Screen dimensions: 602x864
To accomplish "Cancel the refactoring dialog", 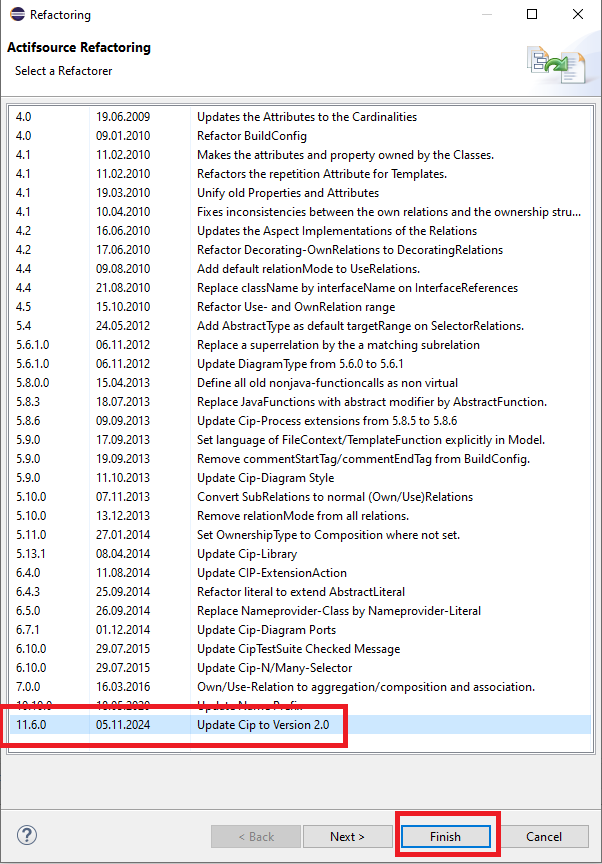I will (x=543, y=836).
